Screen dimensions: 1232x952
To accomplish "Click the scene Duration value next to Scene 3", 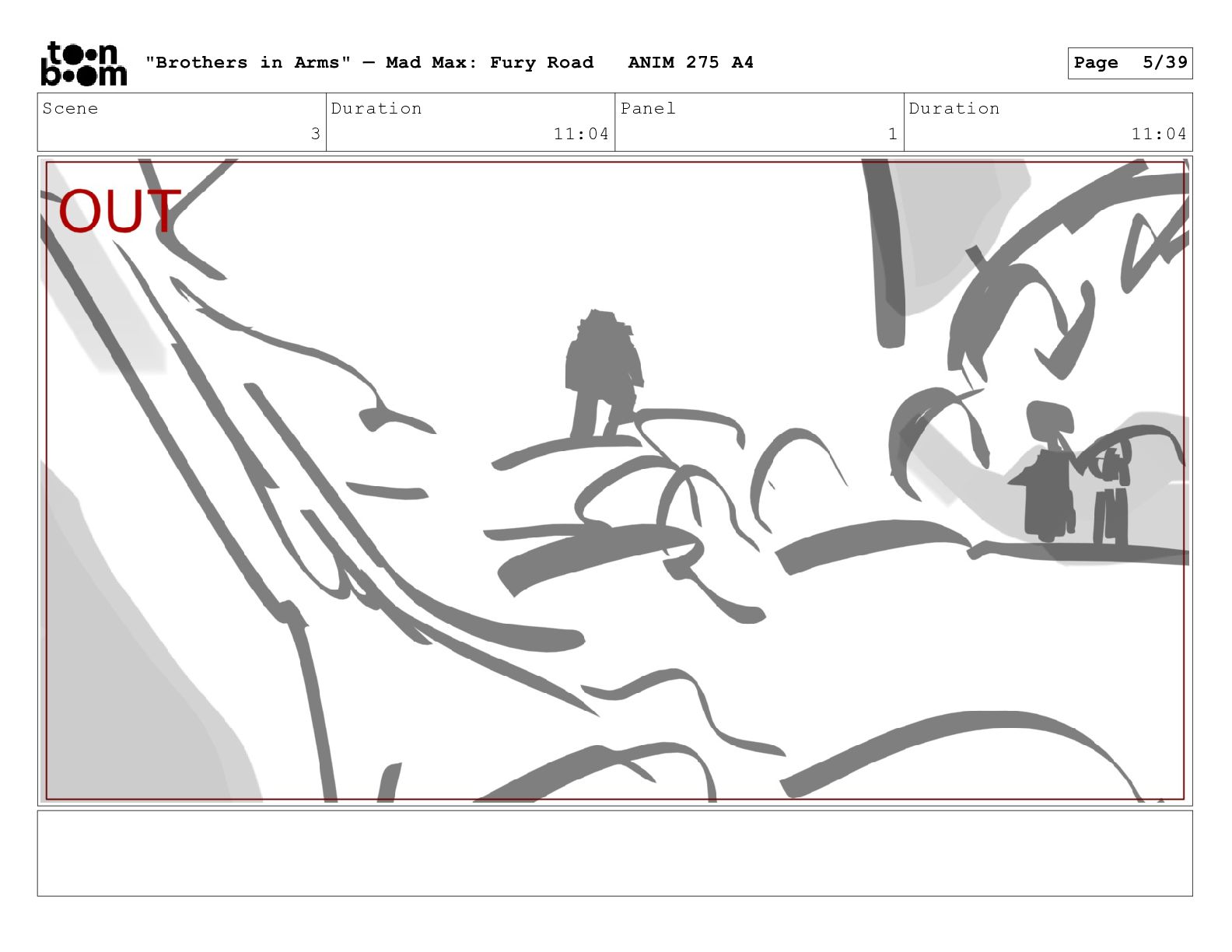I will (581, 134).
